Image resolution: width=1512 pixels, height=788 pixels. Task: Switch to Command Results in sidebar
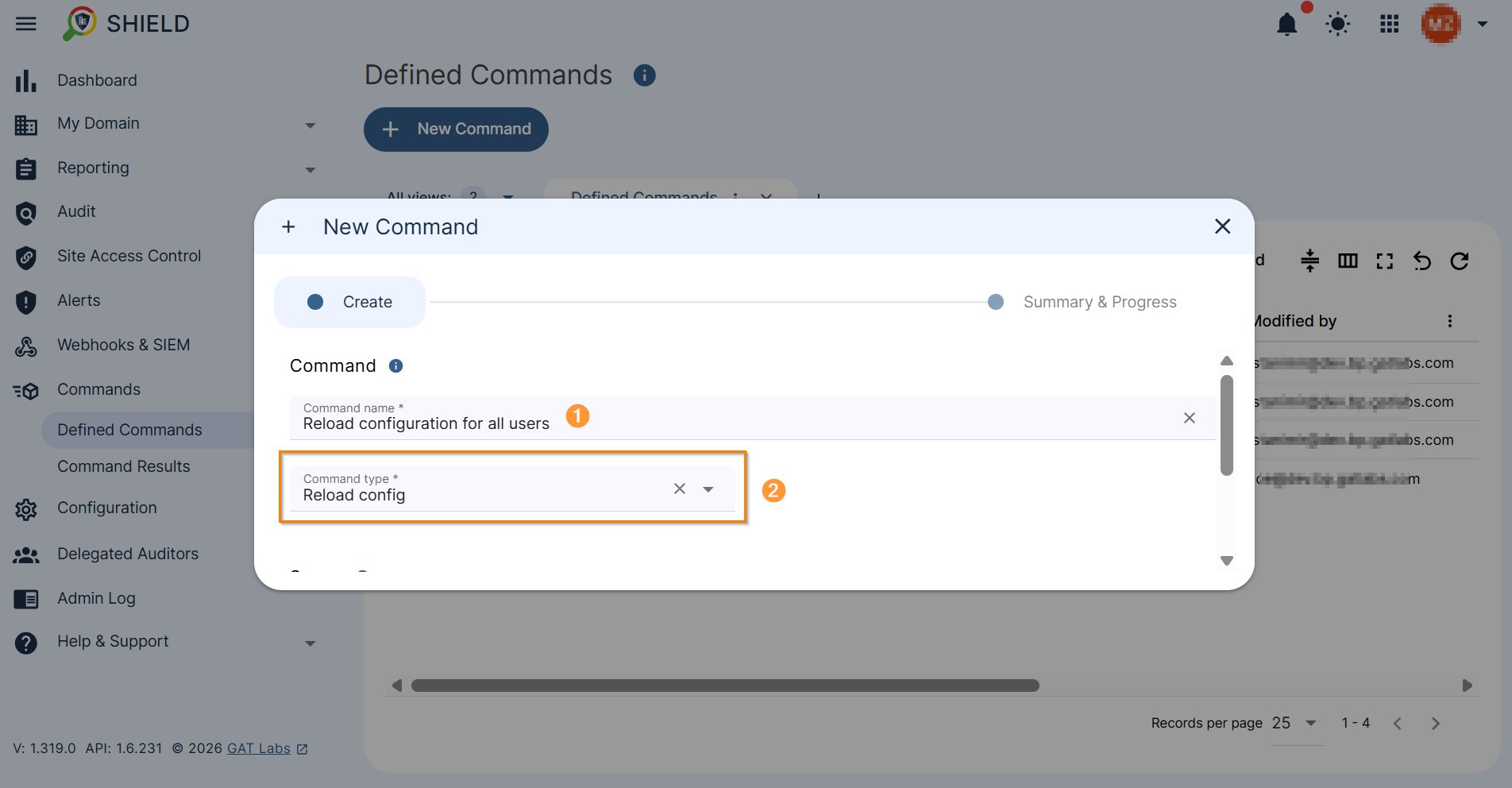coord(123,466)
